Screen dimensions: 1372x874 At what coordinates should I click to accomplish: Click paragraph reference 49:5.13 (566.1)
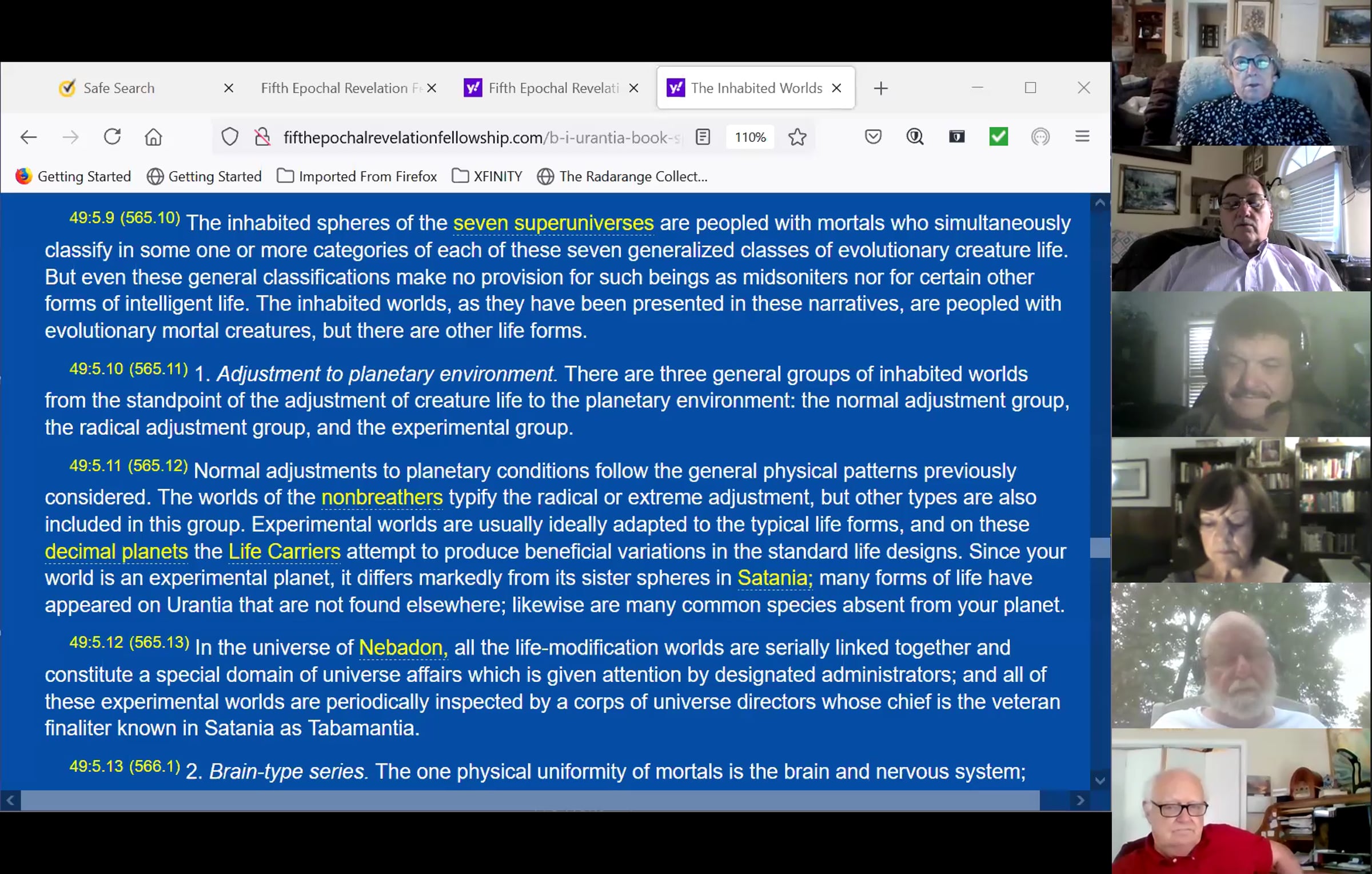tap(125, 766)
